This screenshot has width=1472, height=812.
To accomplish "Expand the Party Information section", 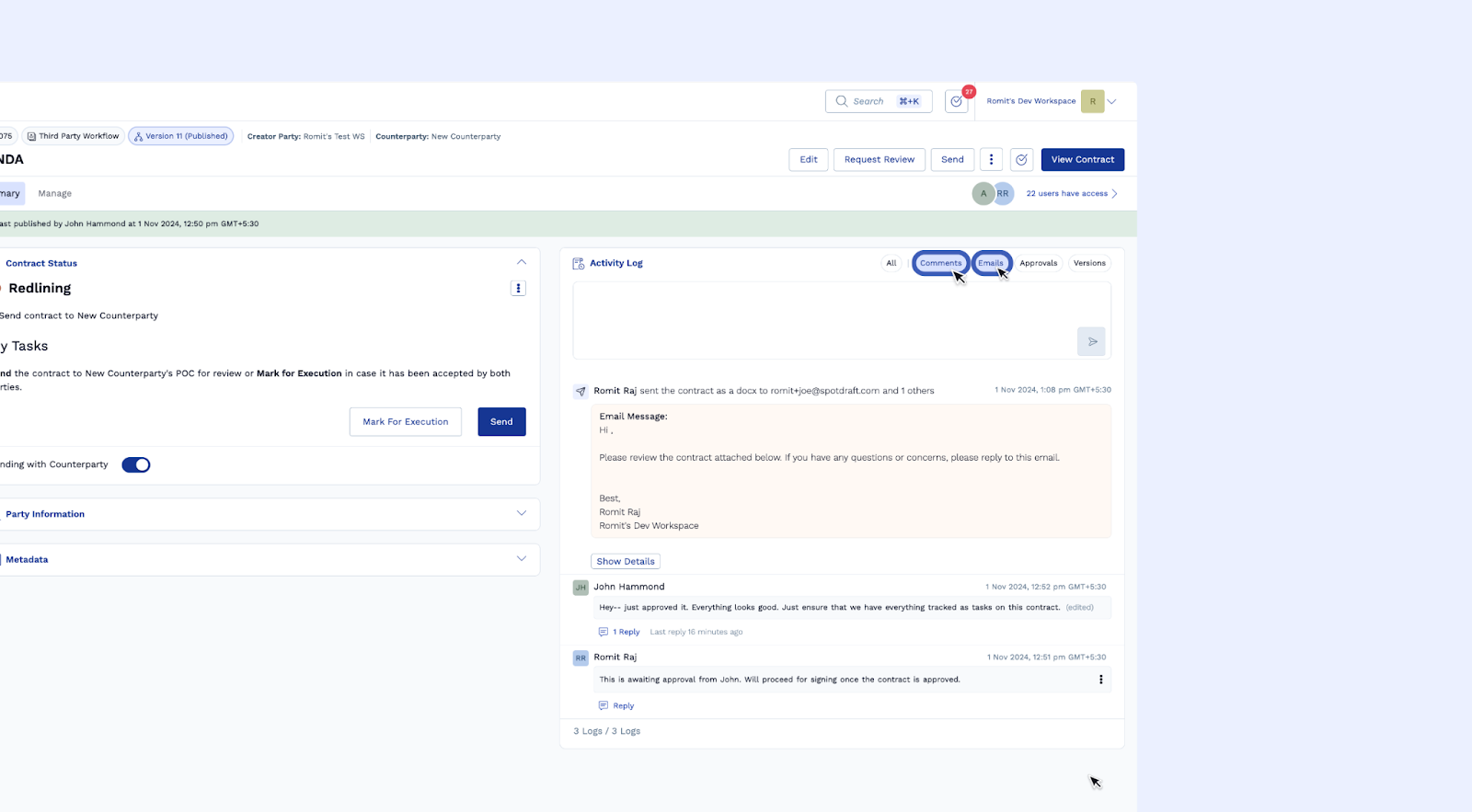I will coord(522,513).
